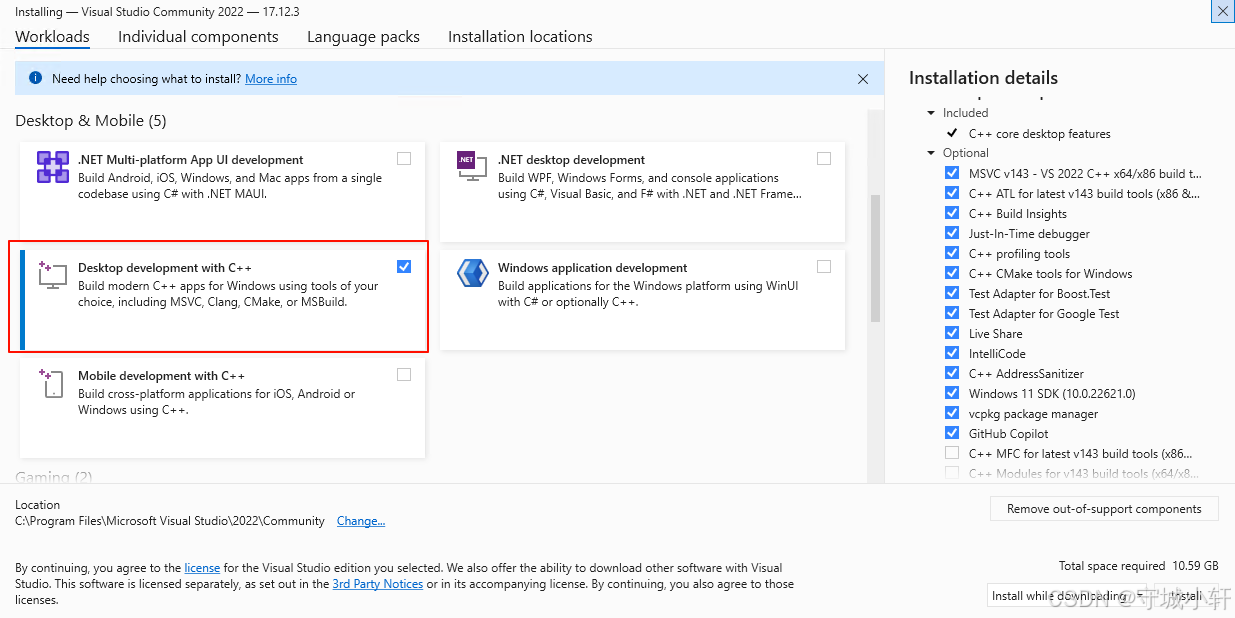The width and height of the screenshot is (1235, 618).
Task: Close the Visual Studio installer window
Action: 1222,11
